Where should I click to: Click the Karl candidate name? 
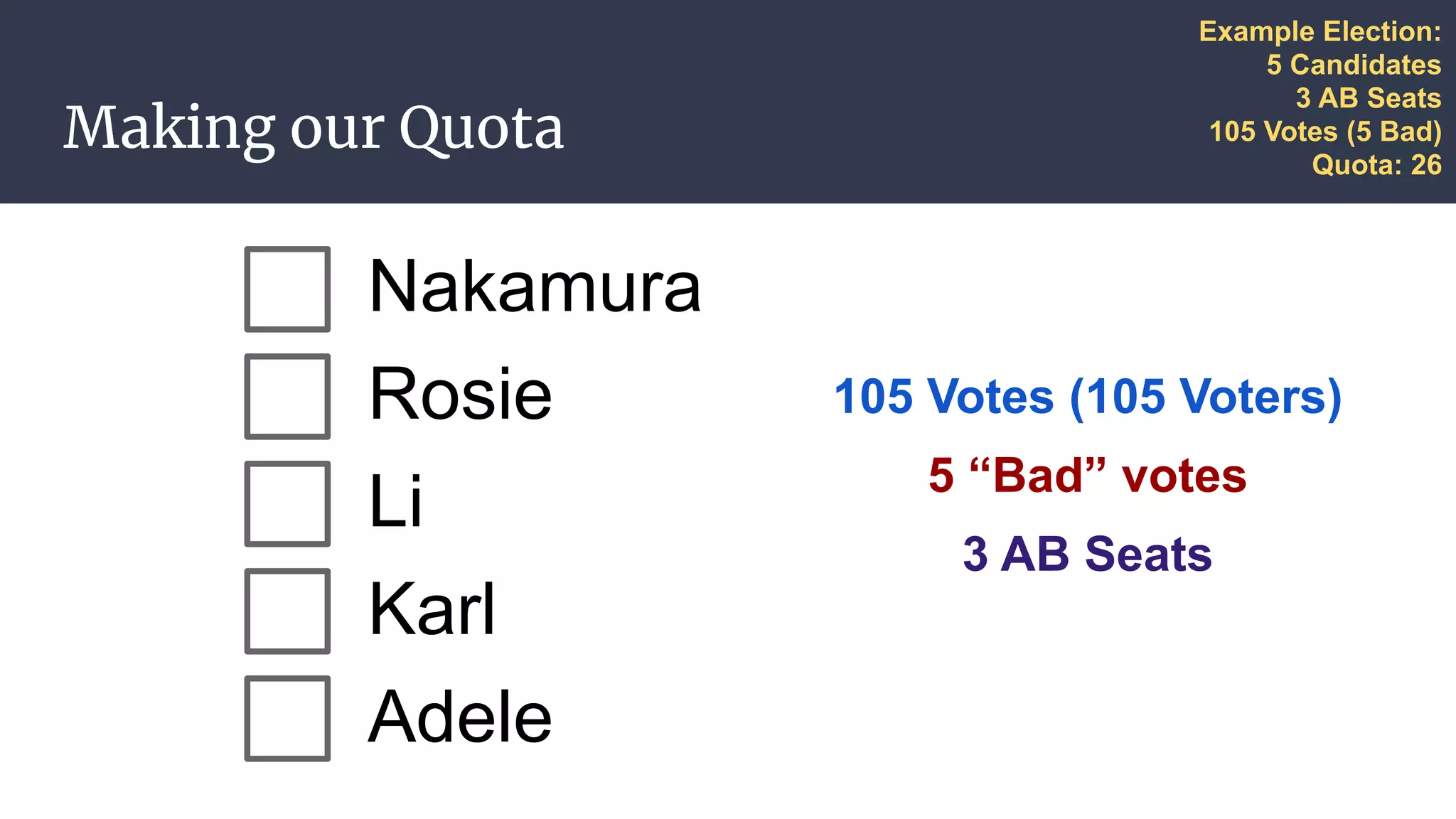[x=432, y=609]
